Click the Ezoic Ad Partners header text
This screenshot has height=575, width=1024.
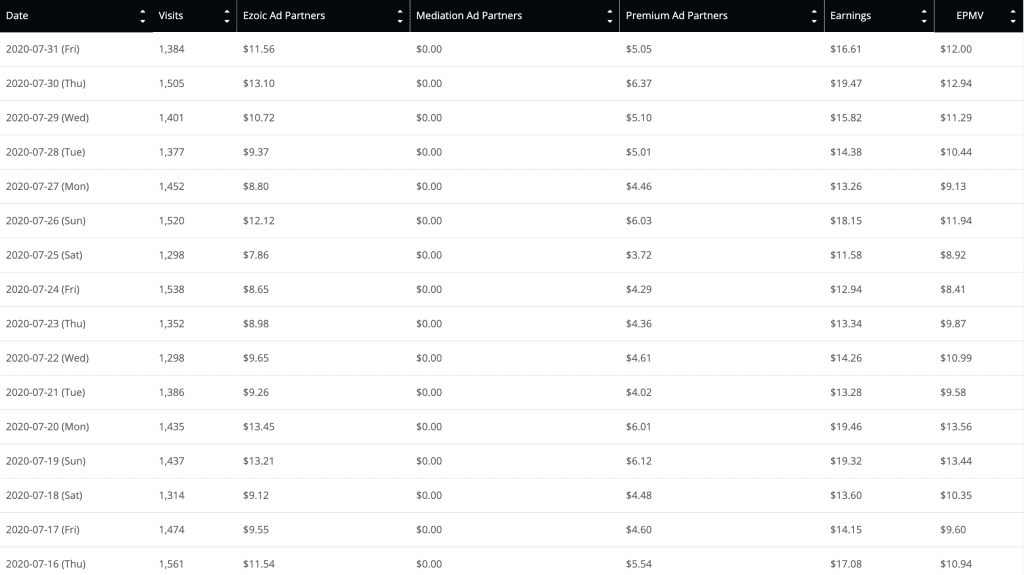point(284,16)
